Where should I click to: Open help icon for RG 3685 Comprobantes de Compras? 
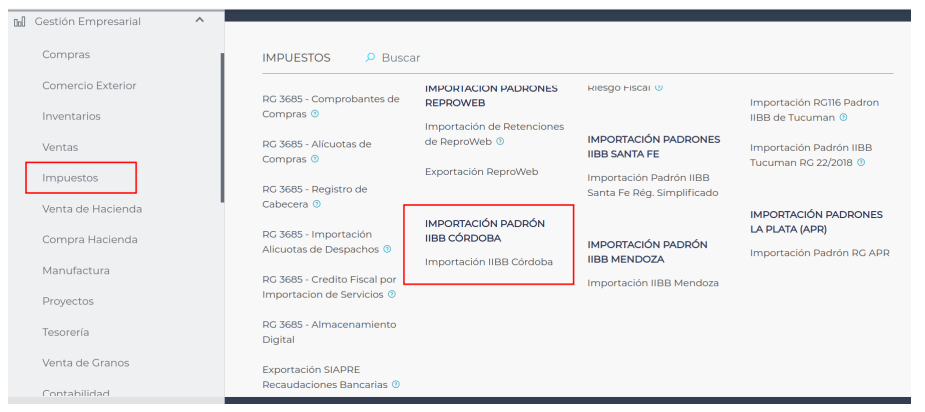[315, 114]
